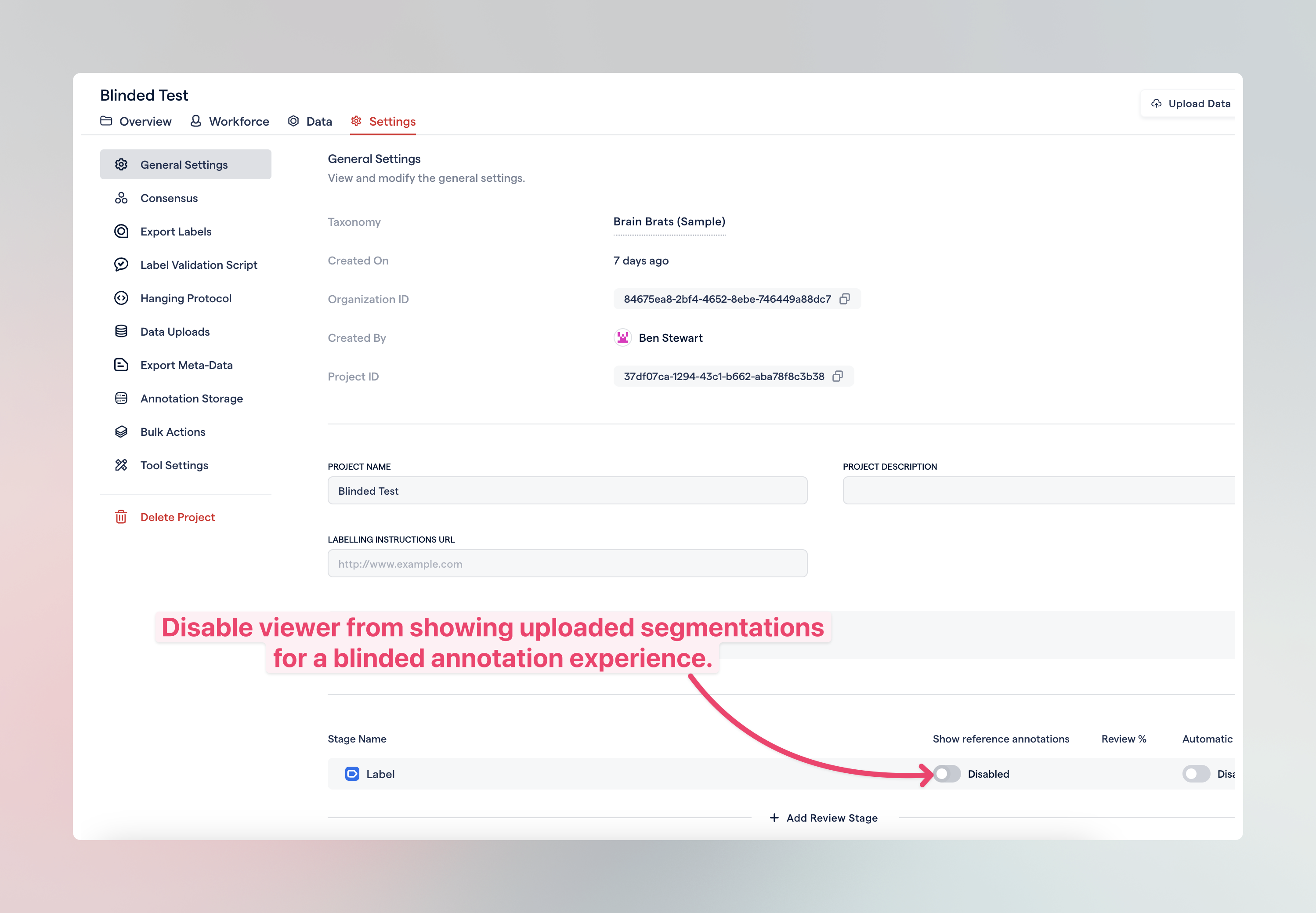Open Annotation Storage settings
The image size is (1316, 913).
[185, 398]
